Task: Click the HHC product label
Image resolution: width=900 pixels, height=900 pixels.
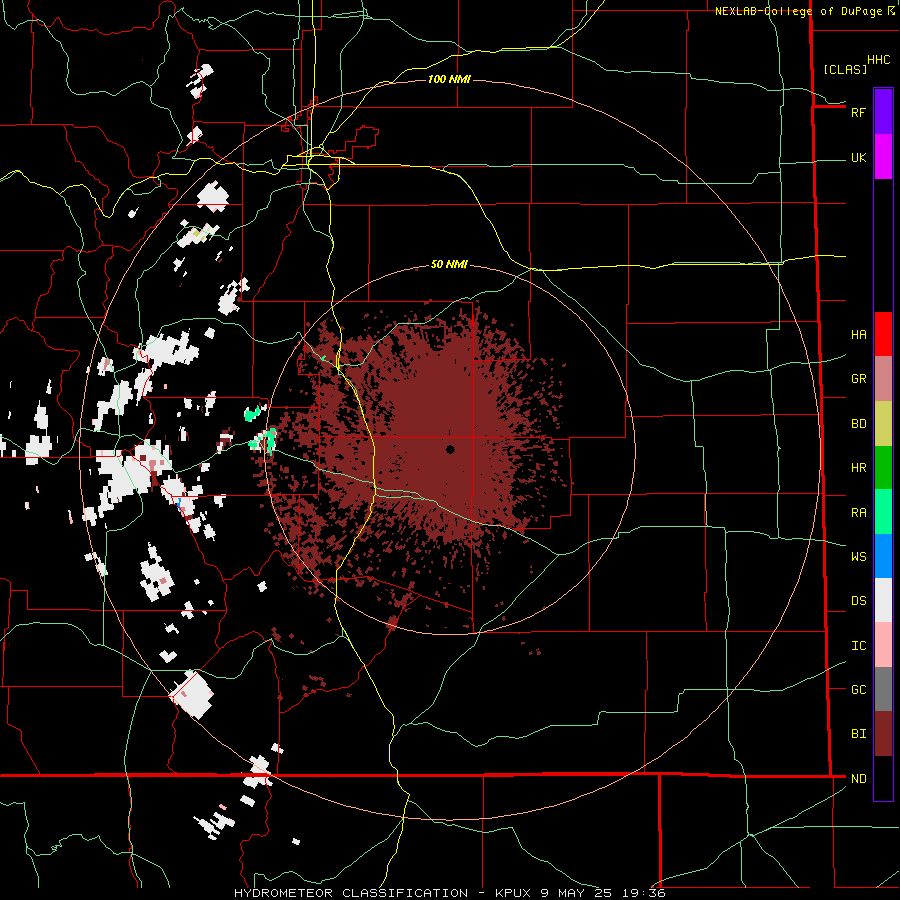Action: (x=878, y=60)
